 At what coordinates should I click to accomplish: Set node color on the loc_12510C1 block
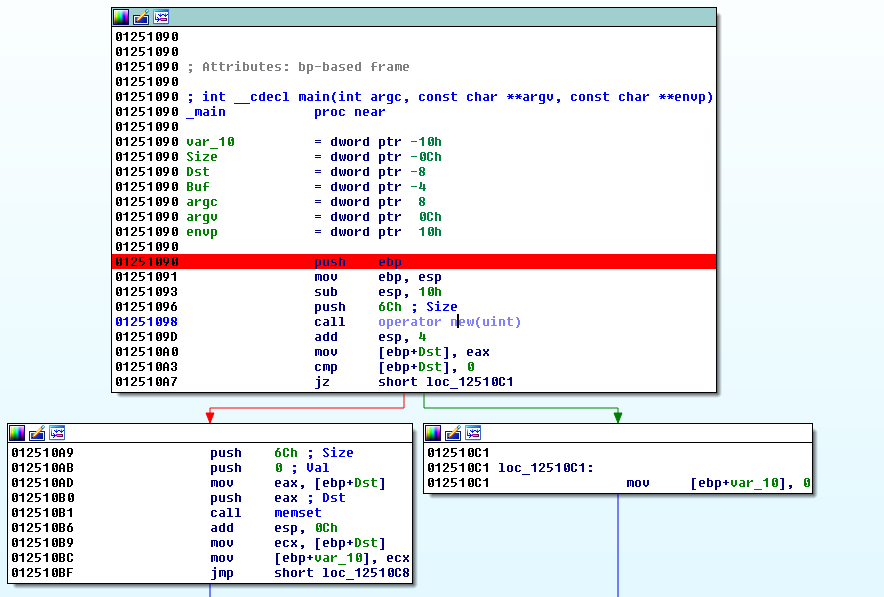[433, 433]
